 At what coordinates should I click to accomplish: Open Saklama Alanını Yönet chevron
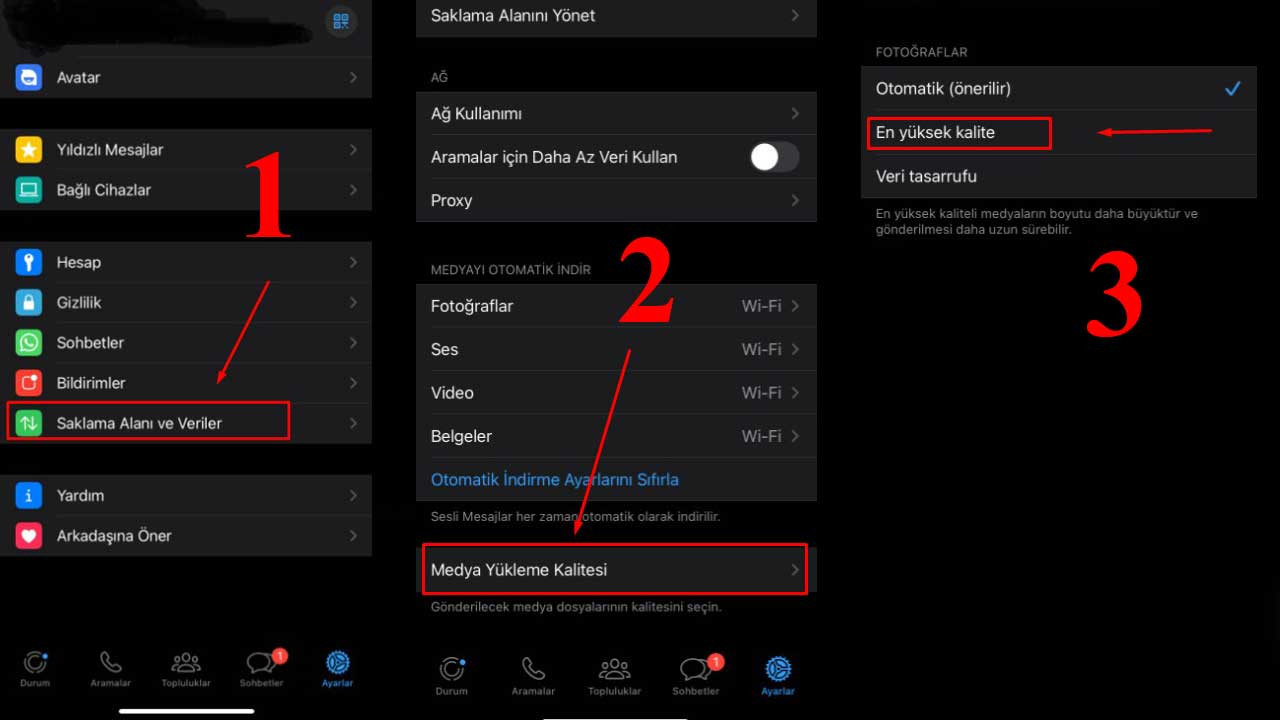795,15
